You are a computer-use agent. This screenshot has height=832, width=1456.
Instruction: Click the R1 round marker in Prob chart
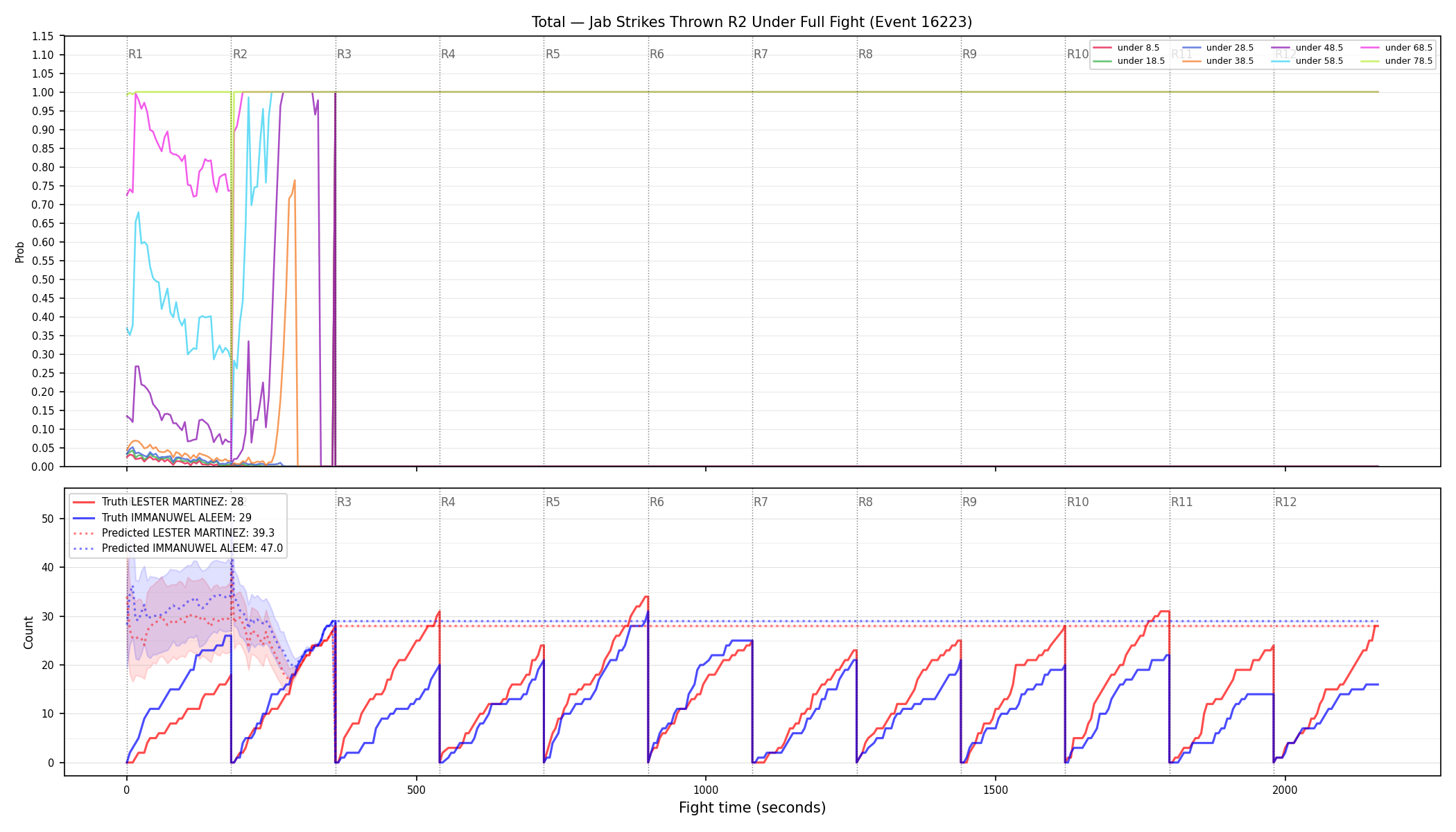coord(135,54)
